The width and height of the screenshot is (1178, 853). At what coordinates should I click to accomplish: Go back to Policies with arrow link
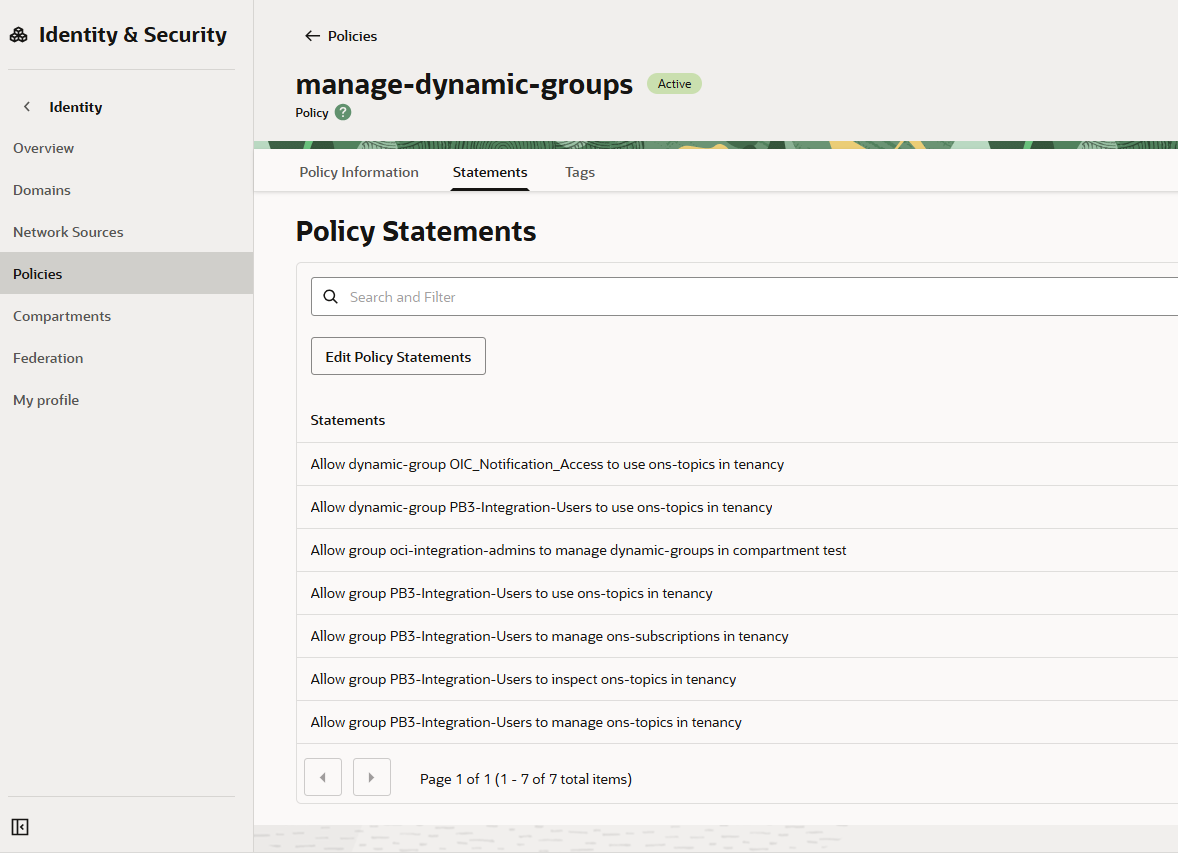pyautogui.click(x=341, y=36)
